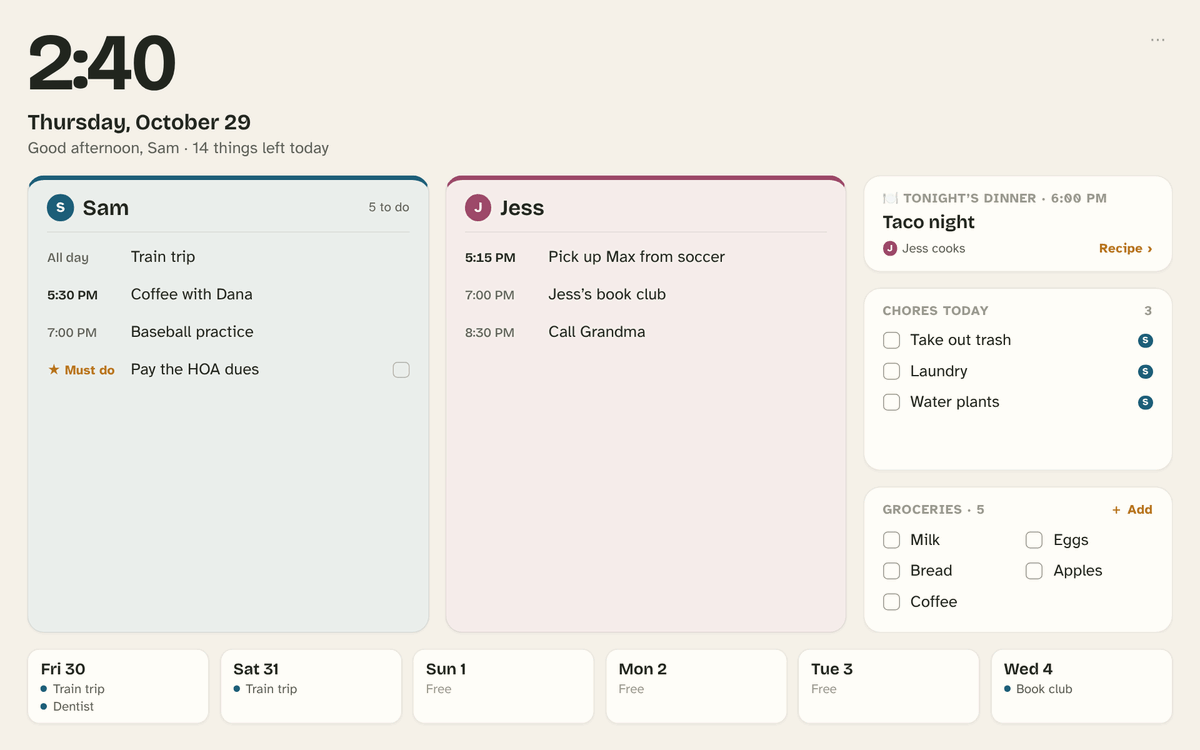The height and width of the screenshot is (750, 1200).
Task: Click the assignee badge beside Laundry
Action: pos(1145,372)
